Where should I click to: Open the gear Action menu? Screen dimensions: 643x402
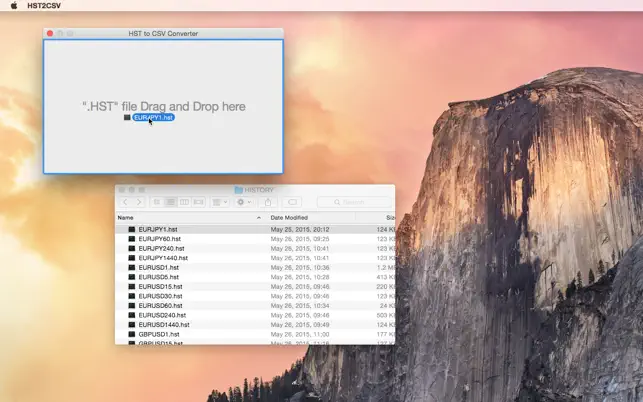click(x=244, y=202)
